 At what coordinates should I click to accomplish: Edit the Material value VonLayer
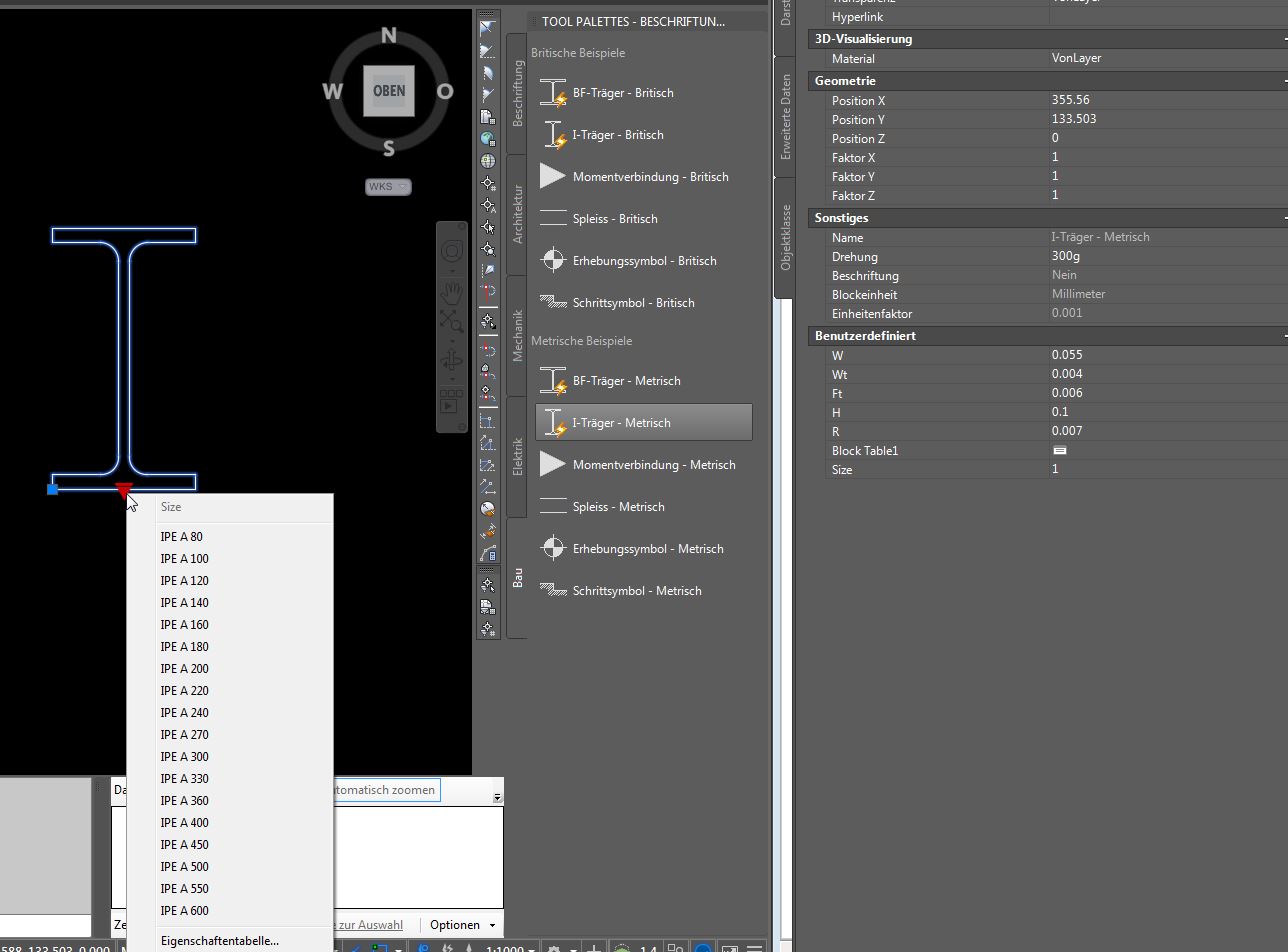(1168, 58)
